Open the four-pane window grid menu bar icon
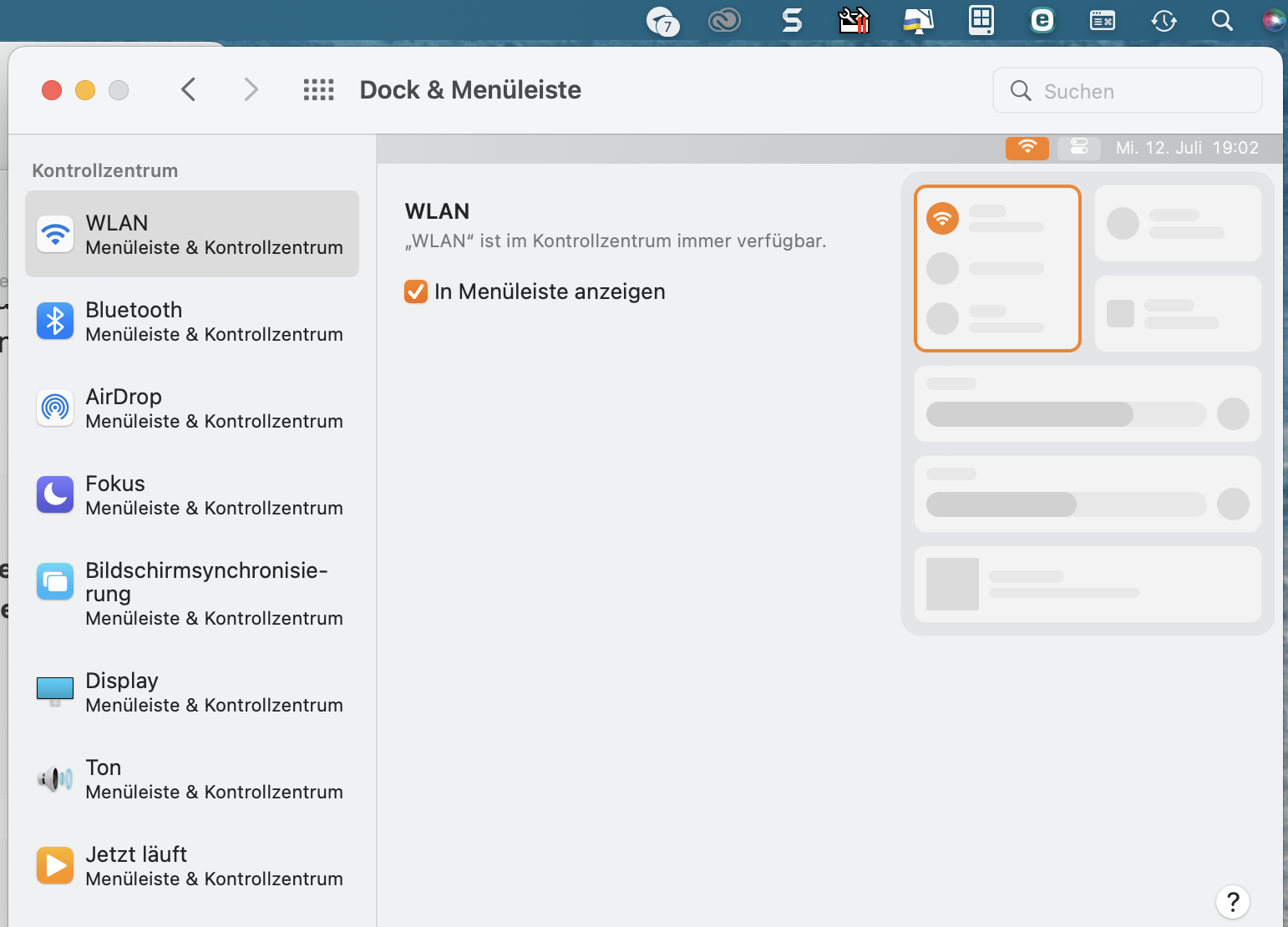The height and width of the screenshot is (927, 1288). pos(981,19)
